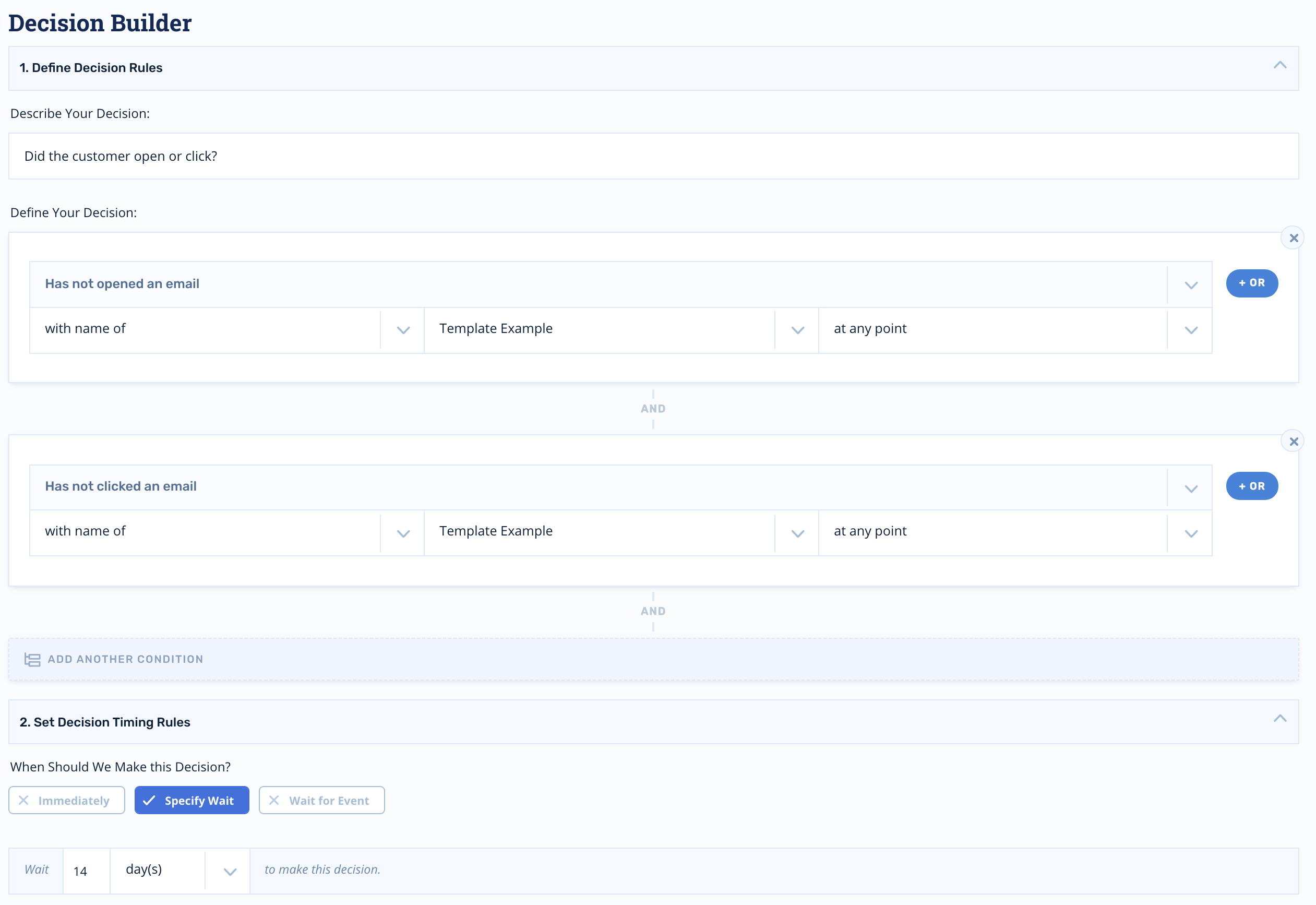This screenshot has height=905, width=1316.
Task: Toggle the Specify Wait option
Action: pyautogui.click(x=198, y=800)
